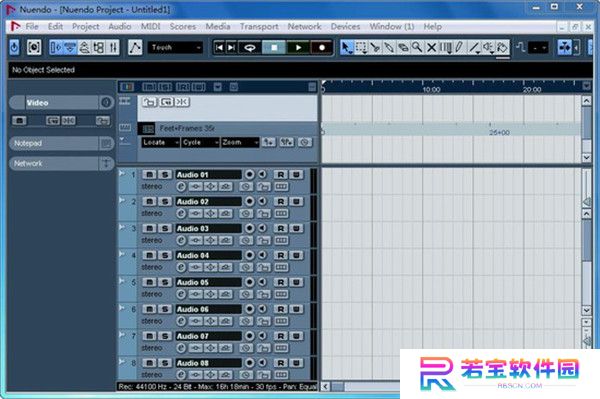Open the Devices menu
Image resolution: width=600 pixels, height=399 pixels.
pyautogui.click(x=345, y=26)
